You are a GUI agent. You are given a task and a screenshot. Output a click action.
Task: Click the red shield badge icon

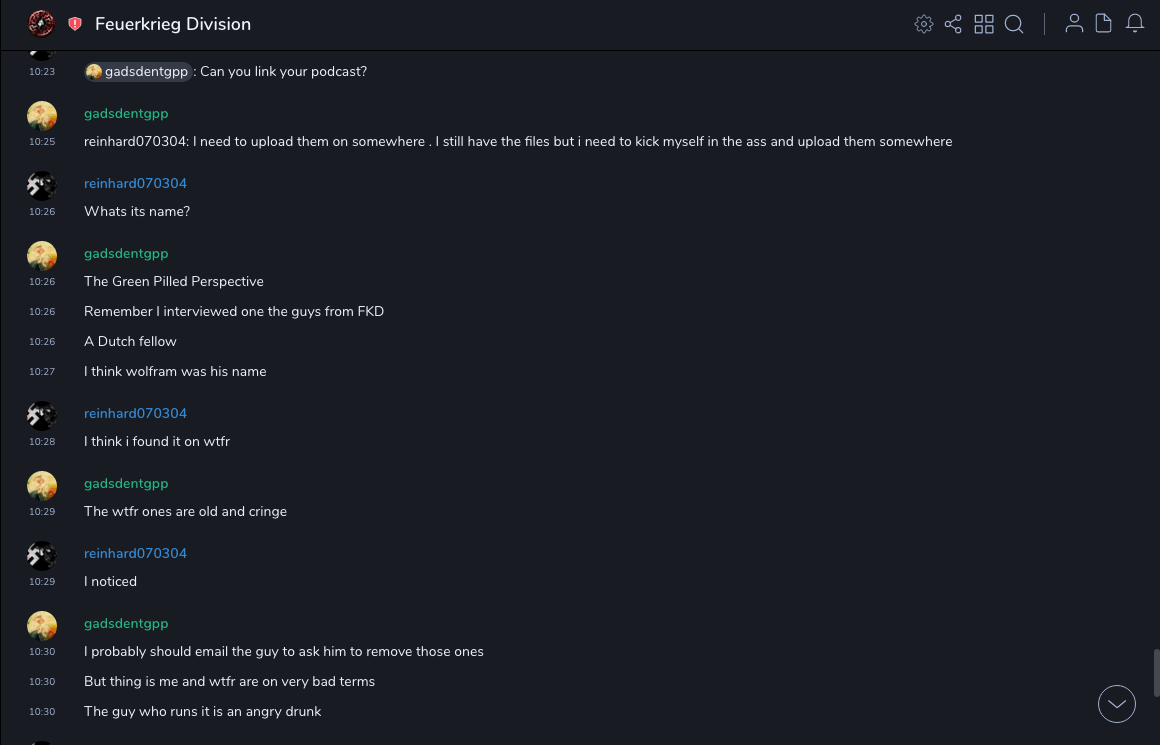tap(75, 24)
